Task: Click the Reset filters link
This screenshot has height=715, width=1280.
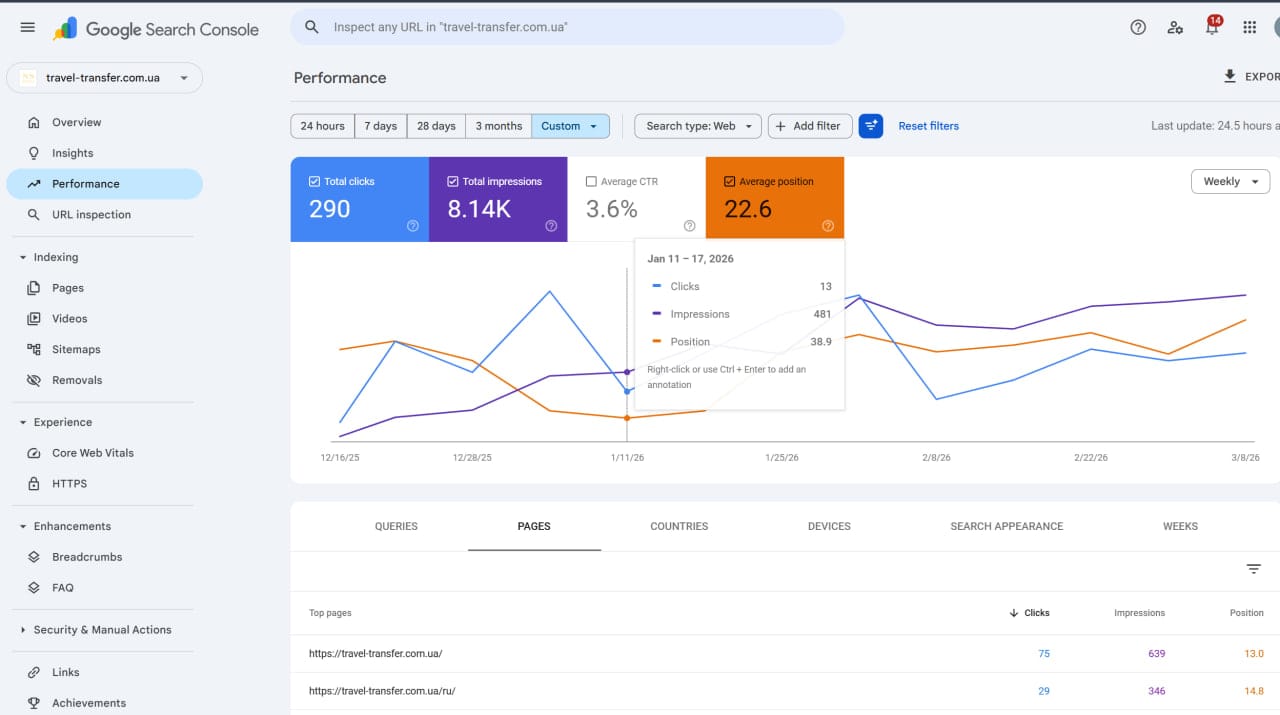Action: pos(929,126)
